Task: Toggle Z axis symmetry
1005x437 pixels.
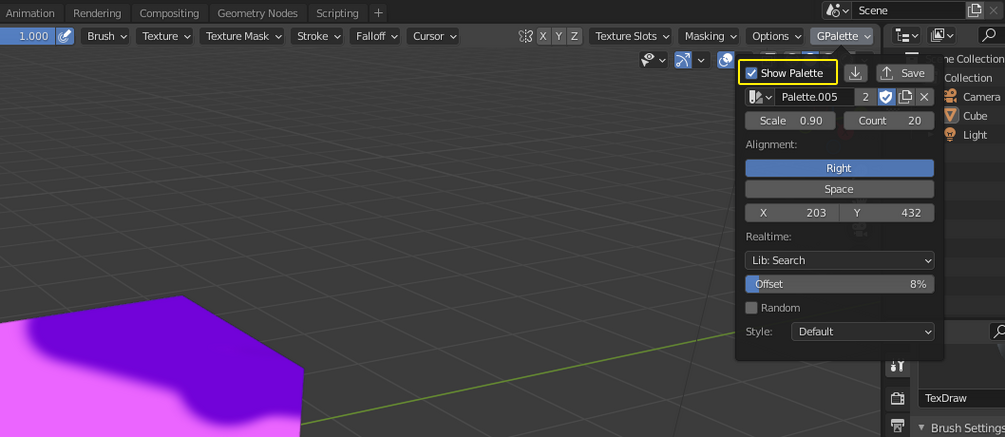Action: 574,37
